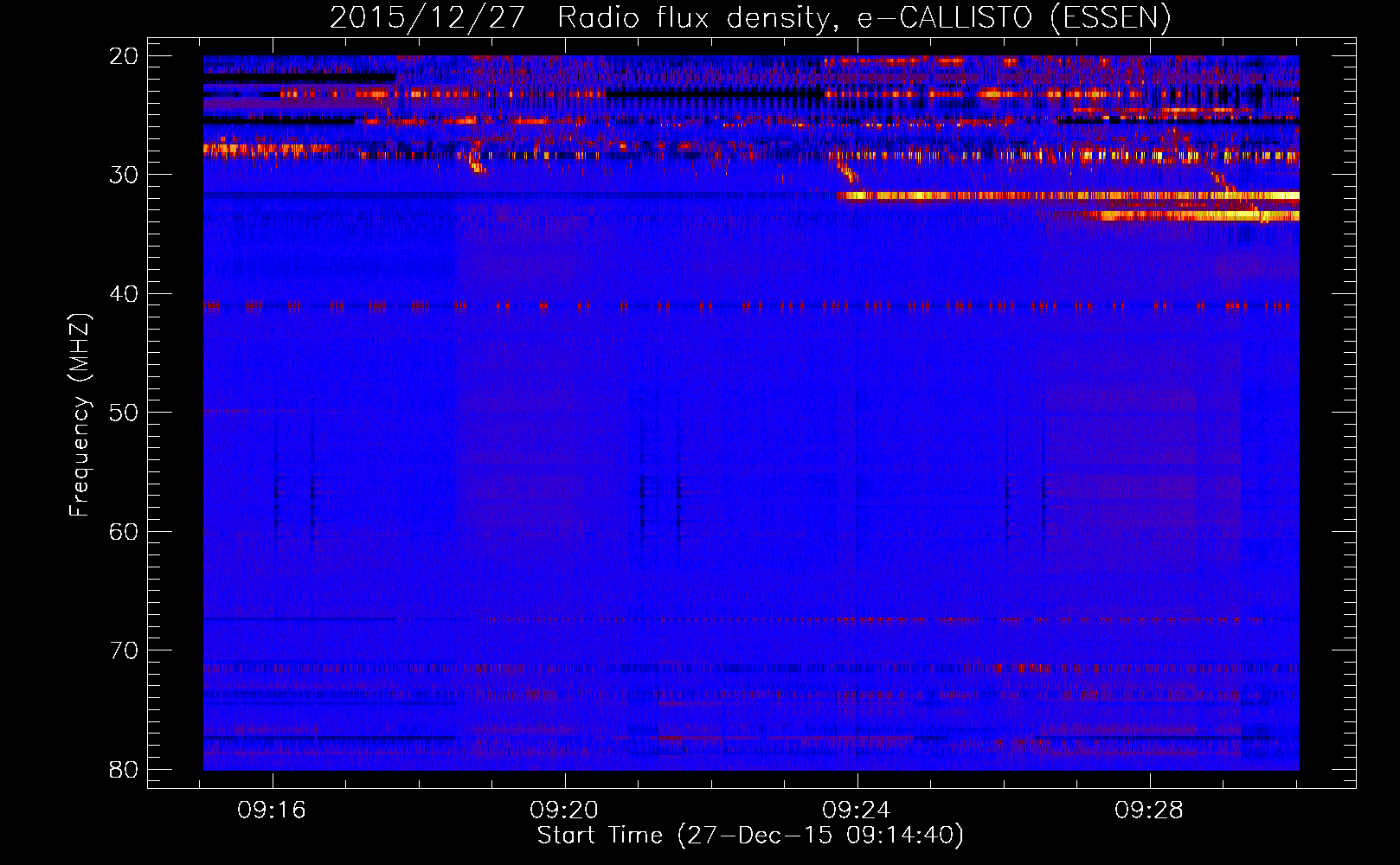This screenshot has height=865, width=1400.
Task: Select the Frequency (MHZ) axis label
Action: [80, 415]
